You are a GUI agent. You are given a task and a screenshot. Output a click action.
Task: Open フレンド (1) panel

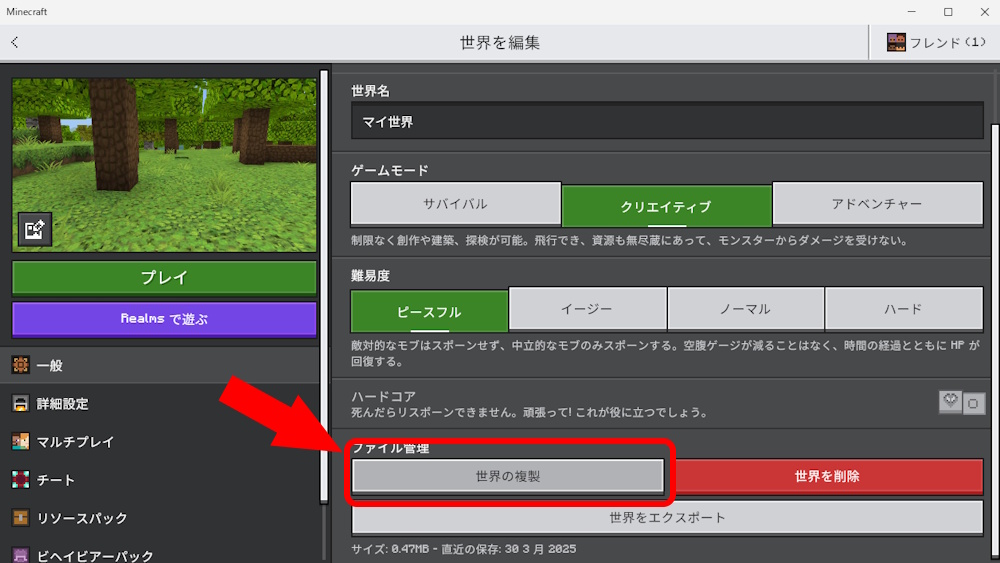coord(935,42)
